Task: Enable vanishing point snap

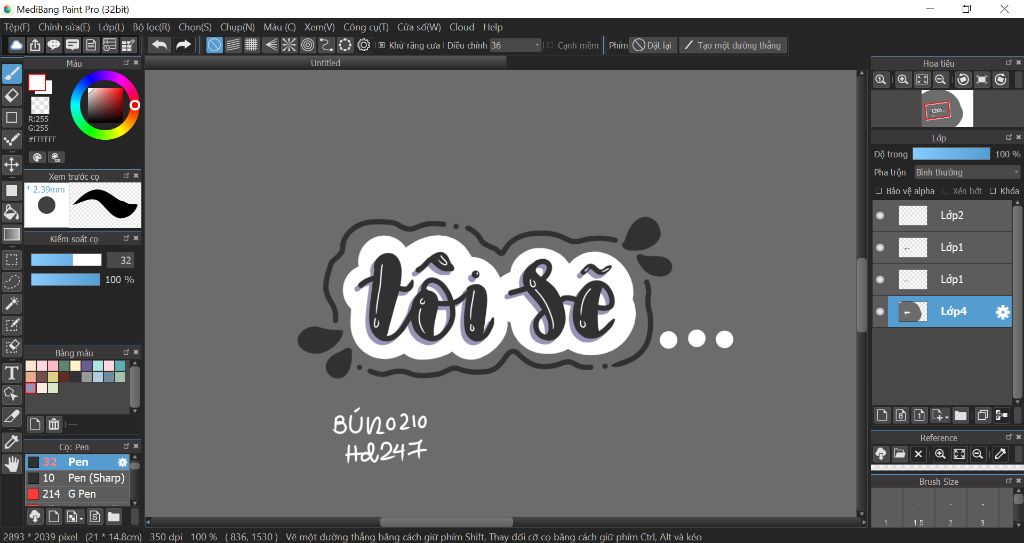Action: point(270,45)
